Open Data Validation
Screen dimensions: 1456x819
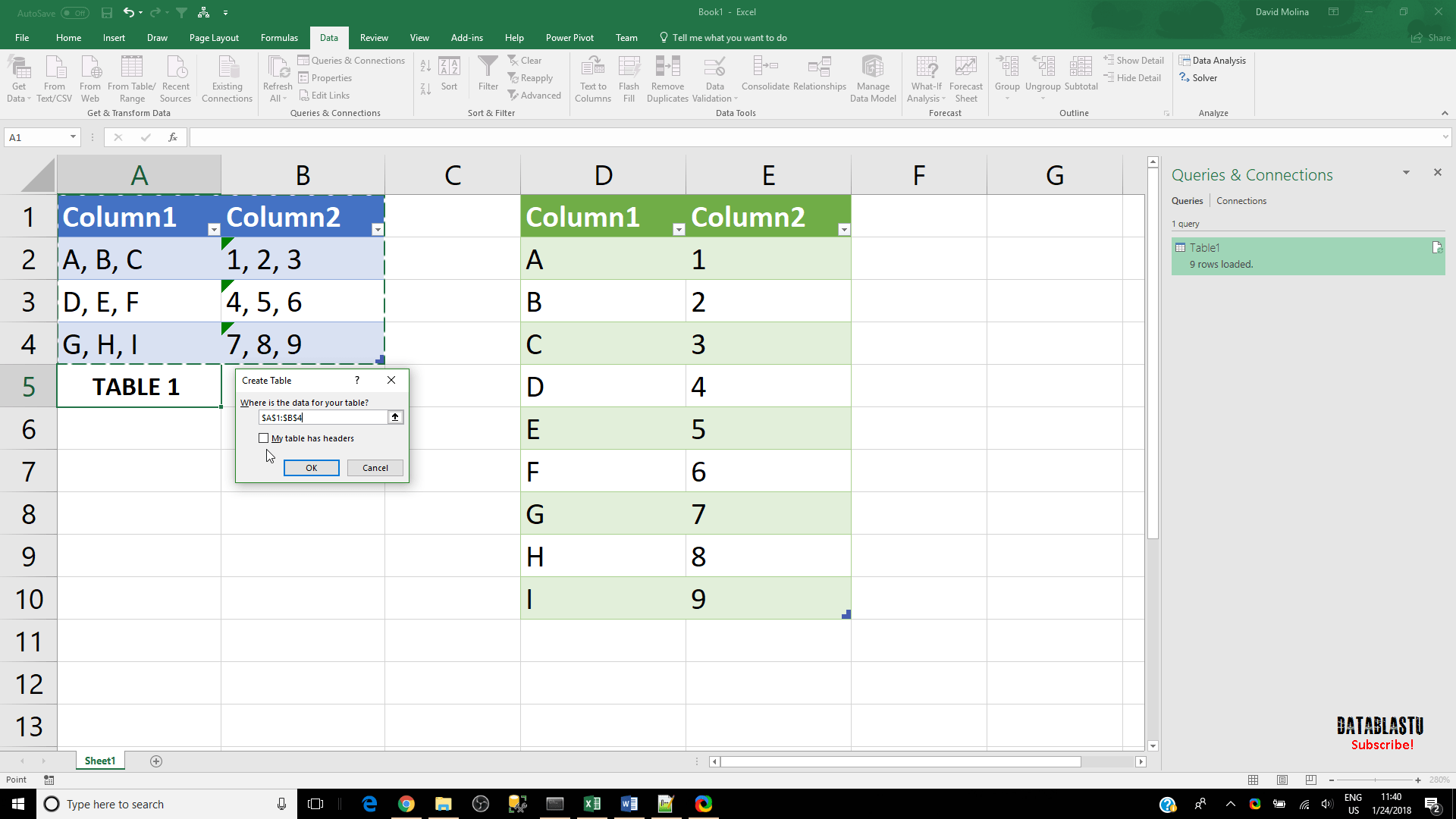tap(714, 78)
